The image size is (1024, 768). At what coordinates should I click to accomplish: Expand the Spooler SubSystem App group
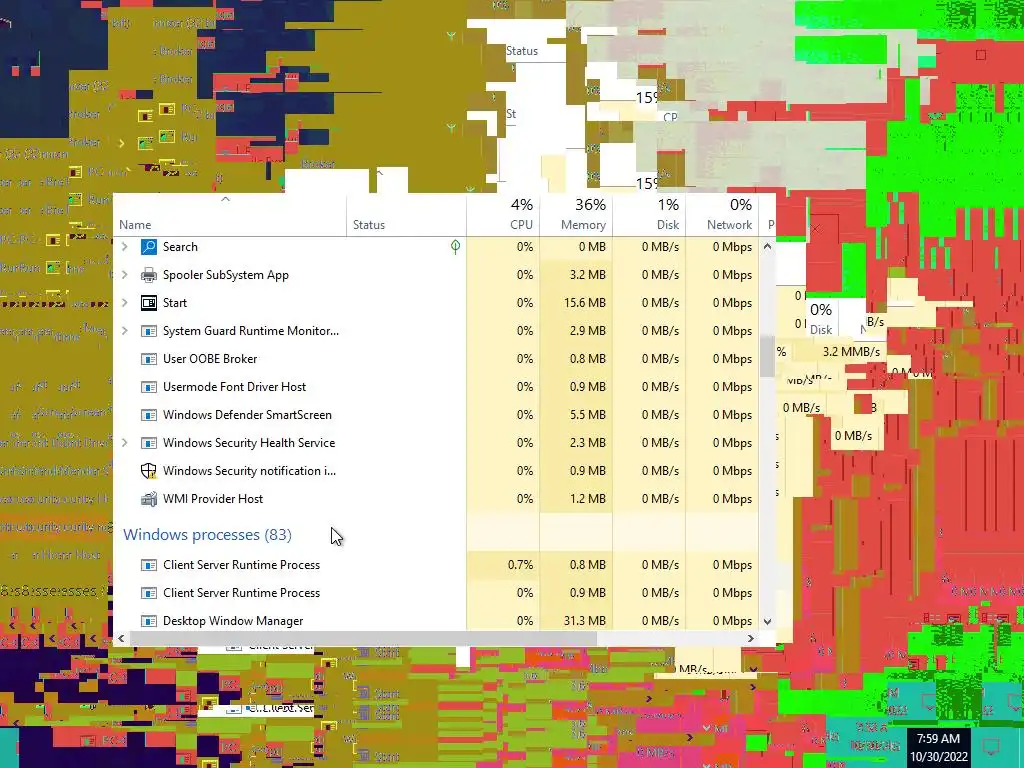[x=125, y=275]
